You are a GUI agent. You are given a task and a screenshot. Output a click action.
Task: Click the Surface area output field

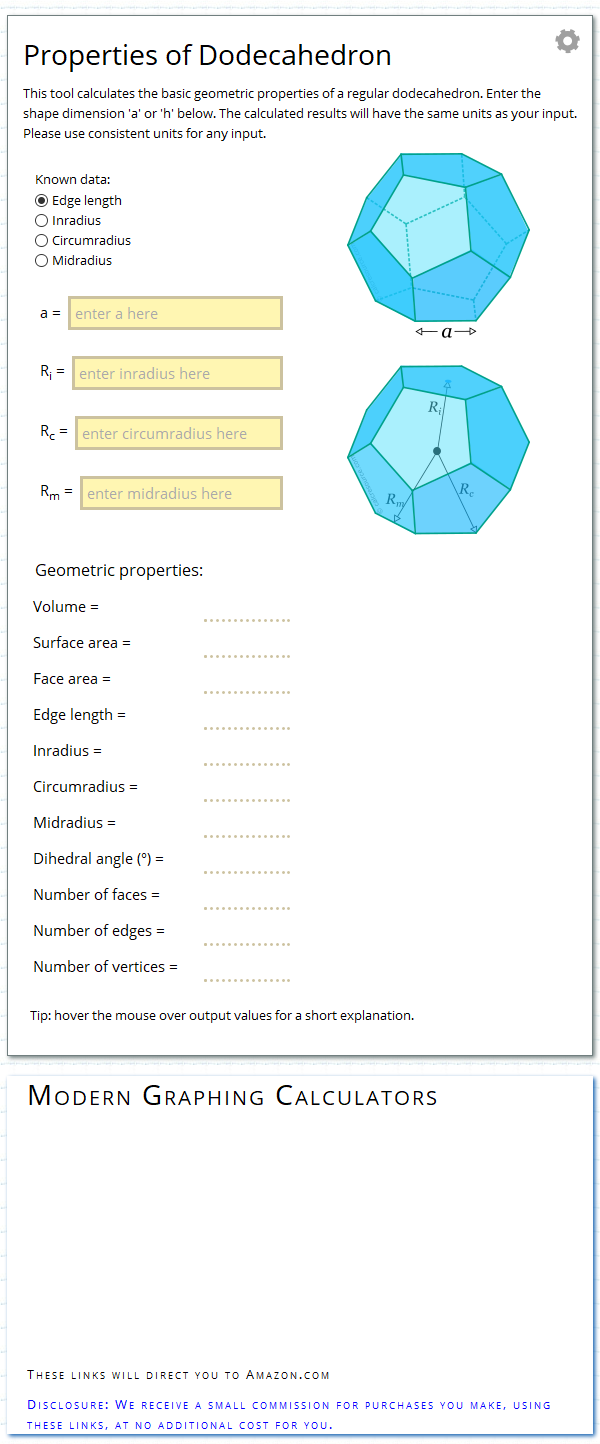tap(246, 654)
